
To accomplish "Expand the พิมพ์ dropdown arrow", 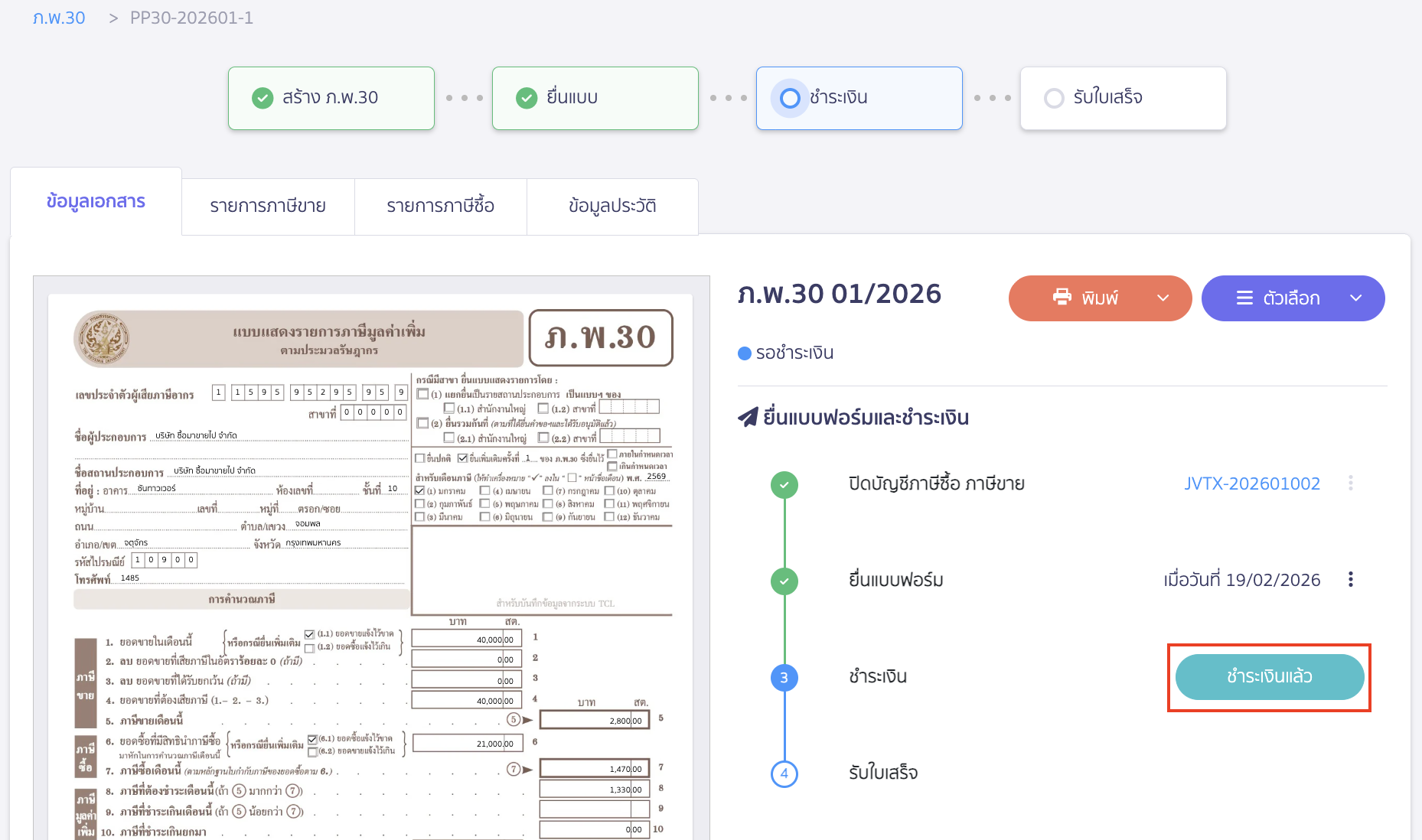I will [1164, 298].
